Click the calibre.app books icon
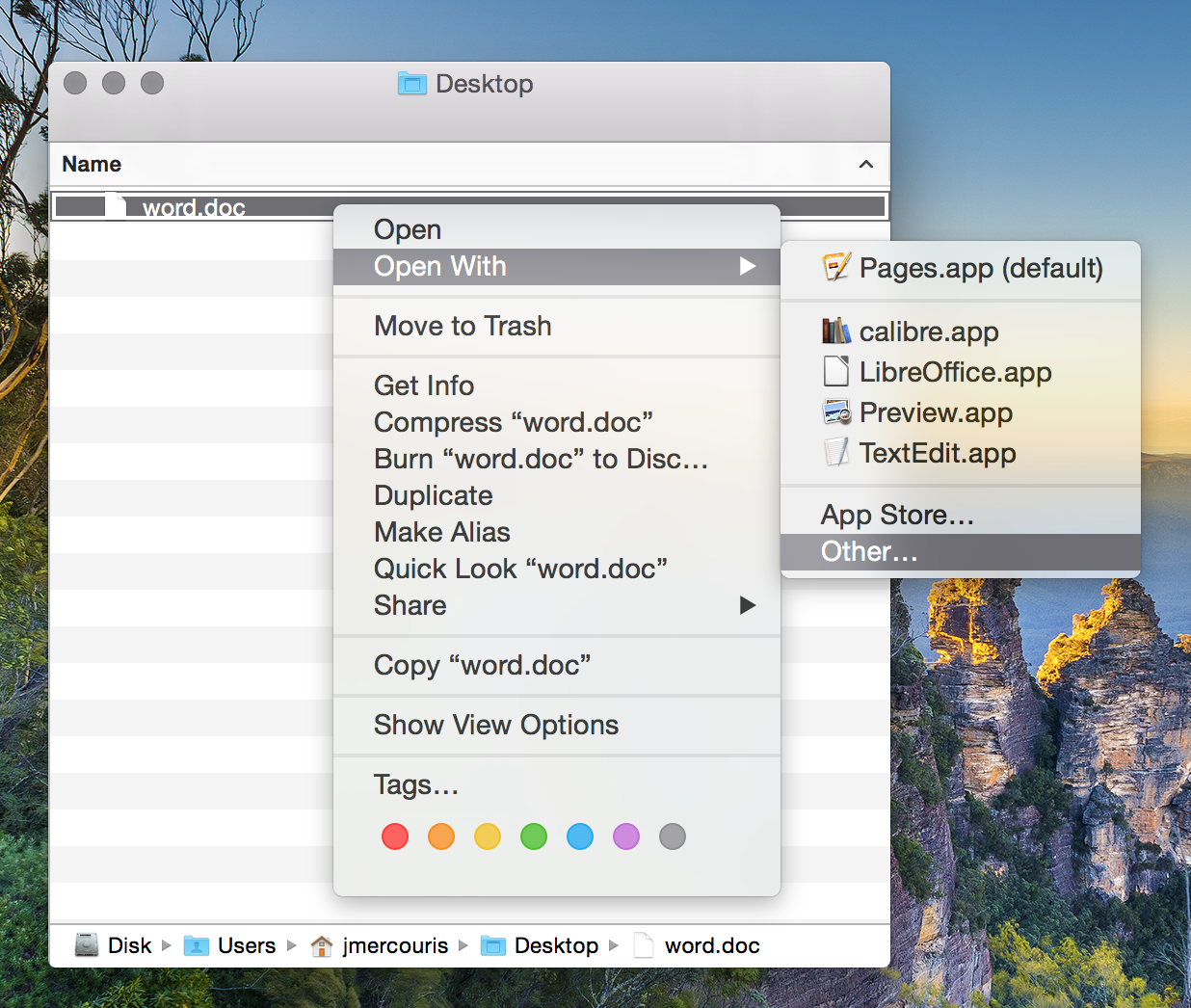 pos(836,332)
